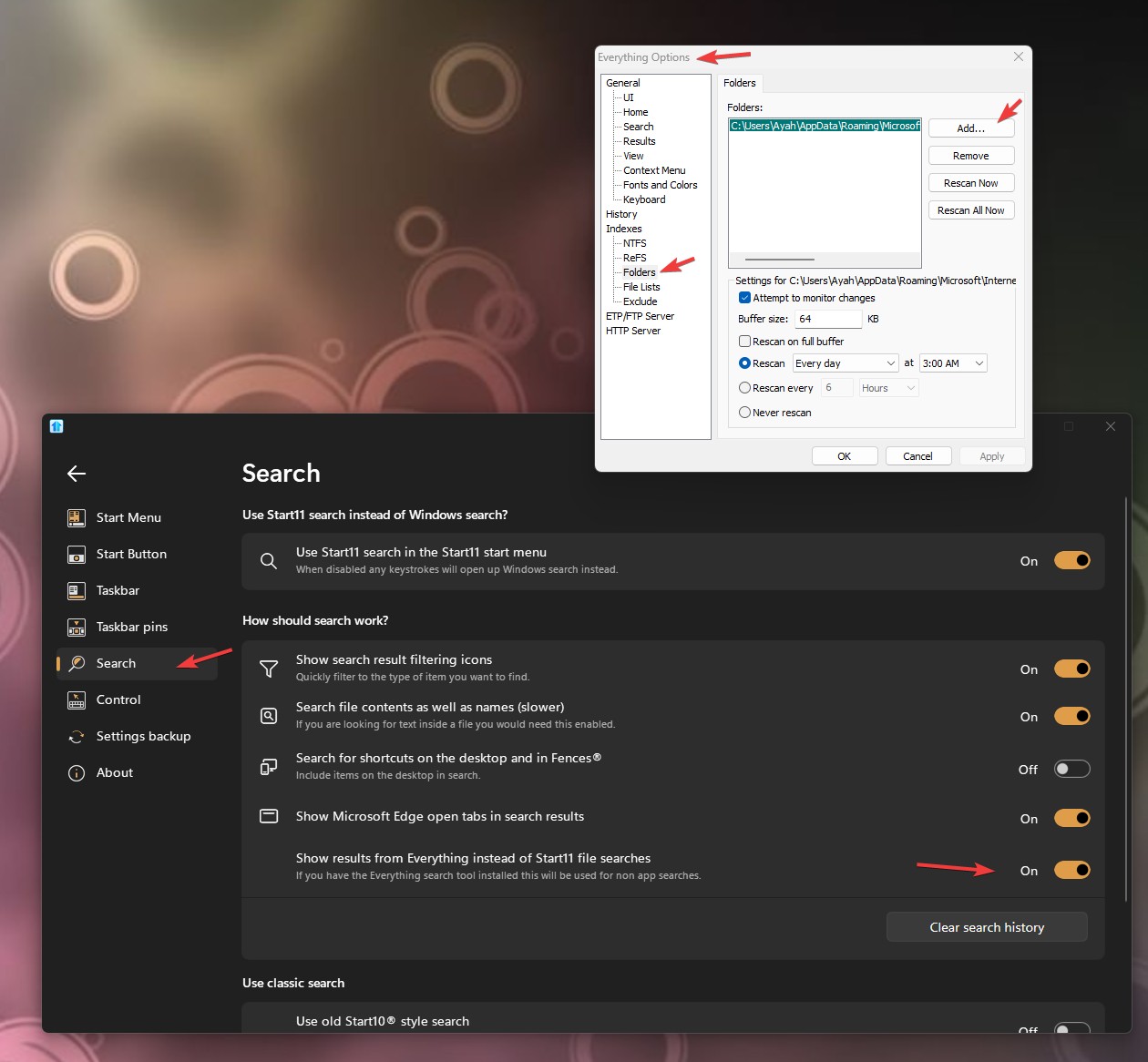
Task: Select the Taskbar icon in sidebar
Action: click(x=77, y=590)
